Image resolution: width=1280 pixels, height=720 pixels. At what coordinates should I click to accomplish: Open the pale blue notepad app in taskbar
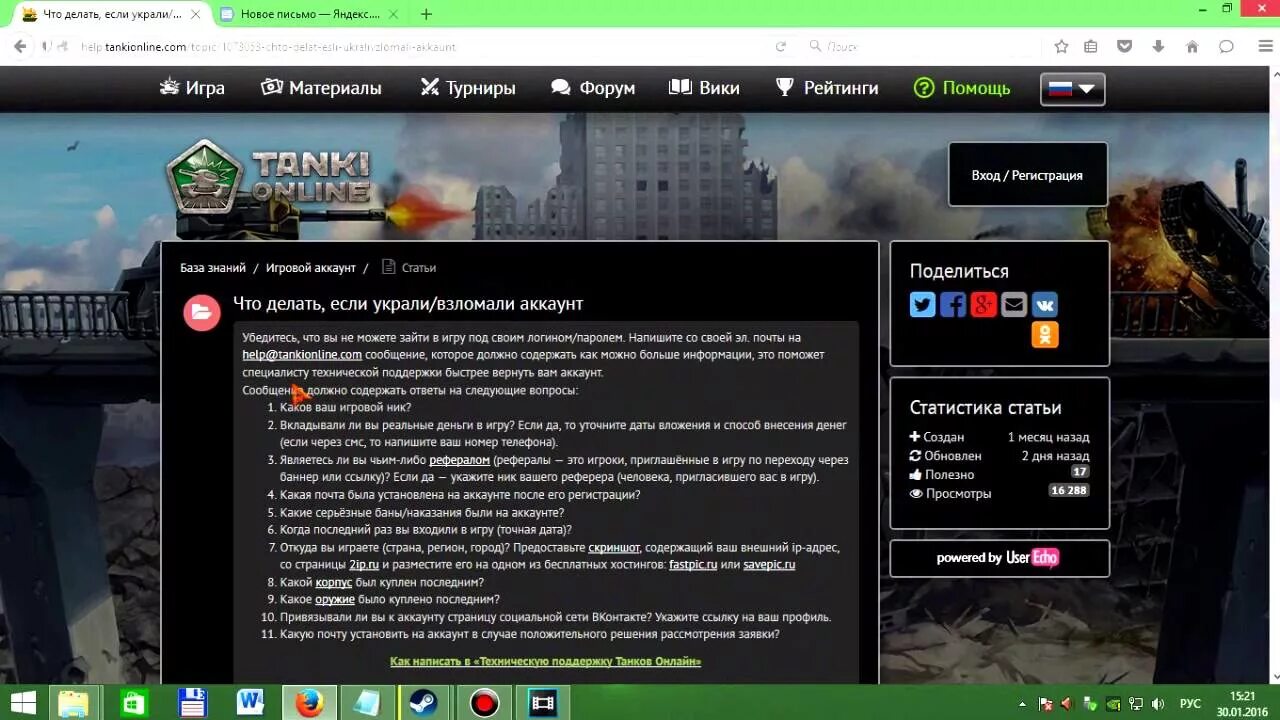pyautogui.click(x=366, y=703)
